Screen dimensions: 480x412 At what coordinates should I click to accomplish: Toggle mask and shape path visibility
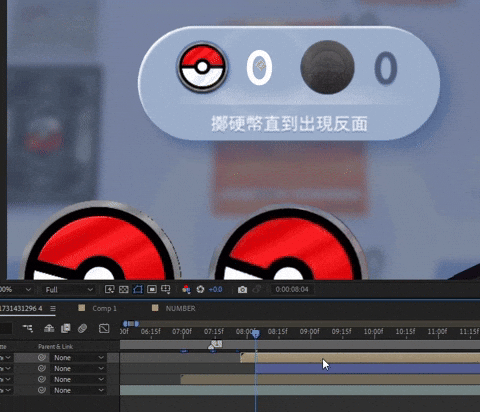pos(138,289)
